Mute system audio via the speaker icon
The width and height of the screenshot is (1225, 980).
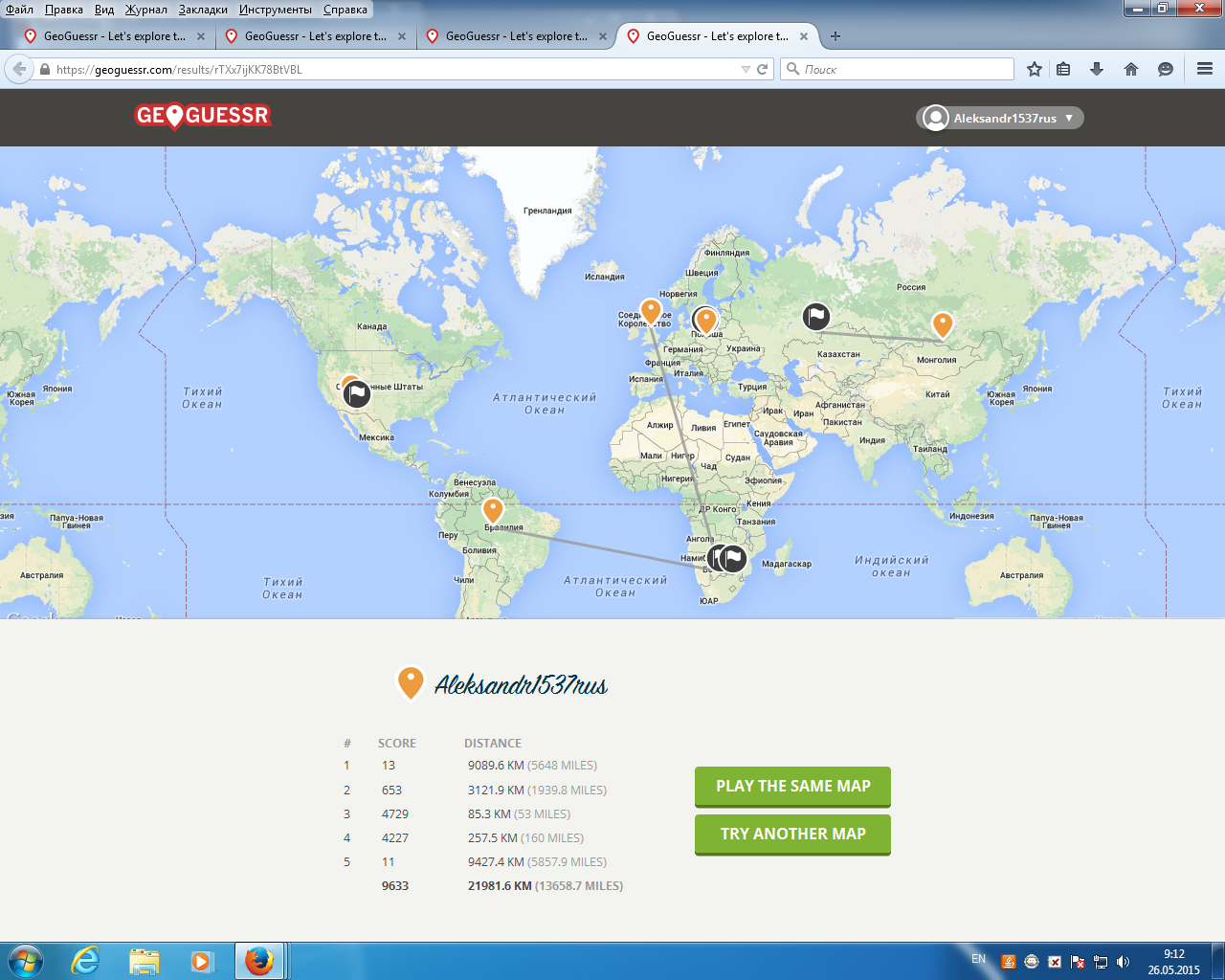point(1121,960)
